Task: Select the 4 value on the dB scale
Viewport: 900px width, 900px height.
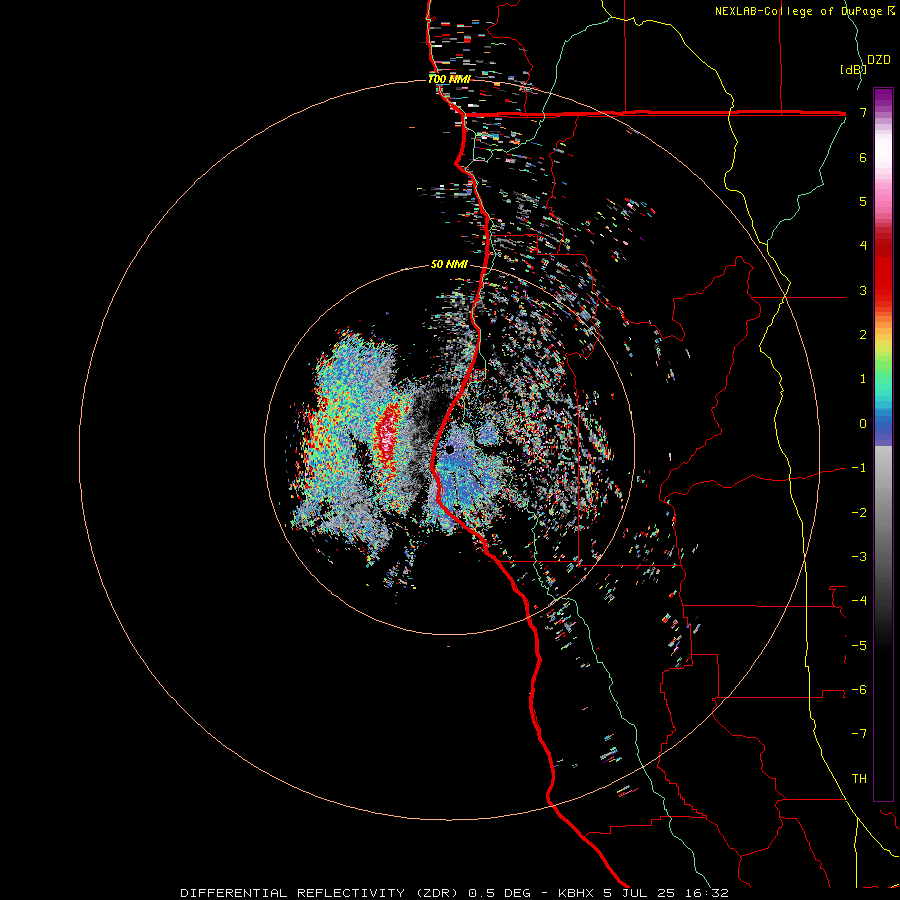Action: pyautogui.click(x=863, y=246)
